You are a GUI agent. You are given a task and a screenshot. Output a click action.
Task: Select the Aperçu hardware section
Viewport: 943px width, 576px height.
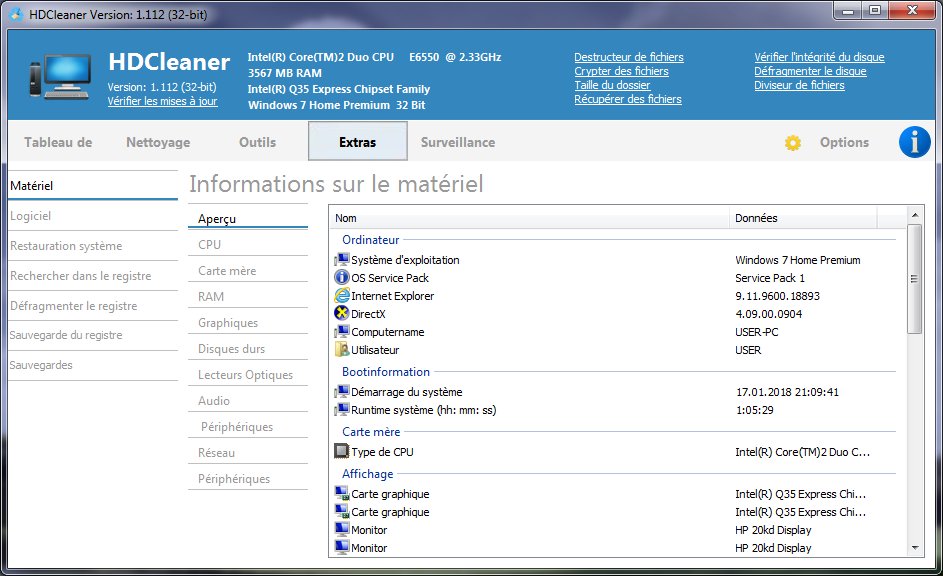click(x=248, y=218)
